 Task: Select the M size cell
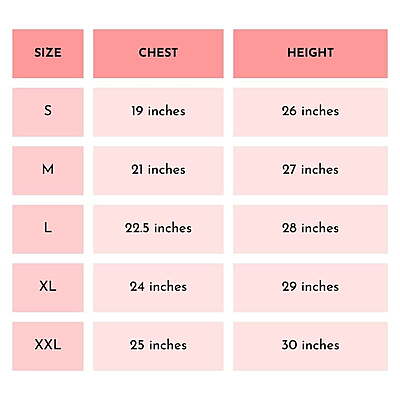pos(48,170)
